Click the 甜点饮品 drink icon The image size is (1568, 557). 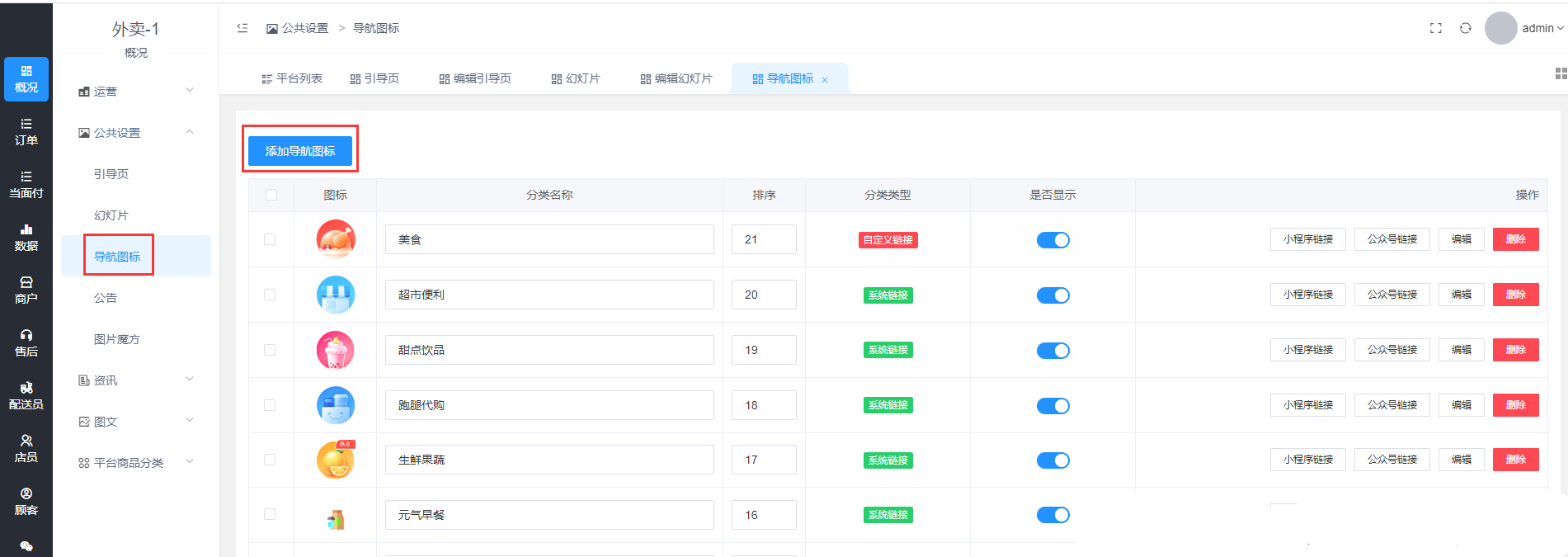pos(336,350)
